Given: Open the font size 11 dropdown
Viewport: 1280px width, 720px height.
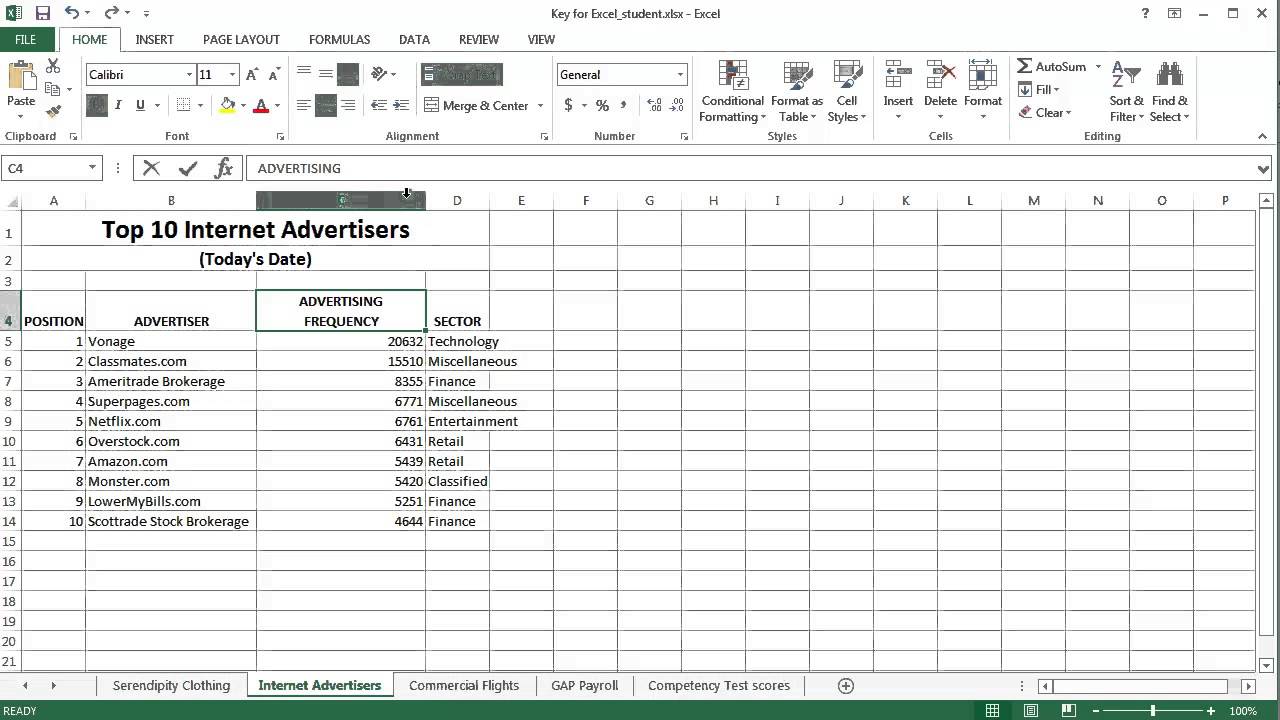Looking at the screenshot, I should [x=232, y=75].
